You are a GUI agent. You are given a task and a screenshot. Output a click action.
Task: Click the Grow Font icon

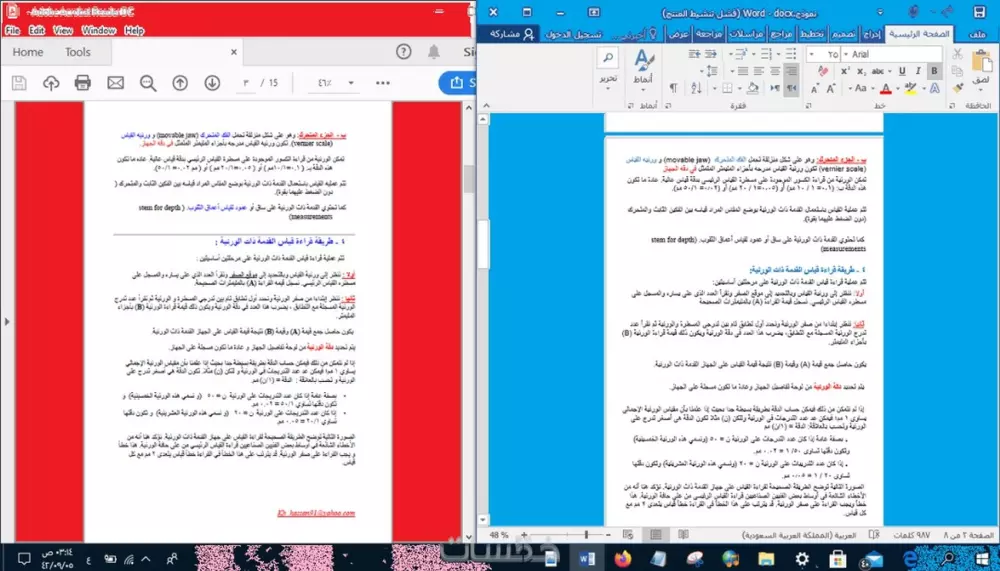click(x=831, y=88)
